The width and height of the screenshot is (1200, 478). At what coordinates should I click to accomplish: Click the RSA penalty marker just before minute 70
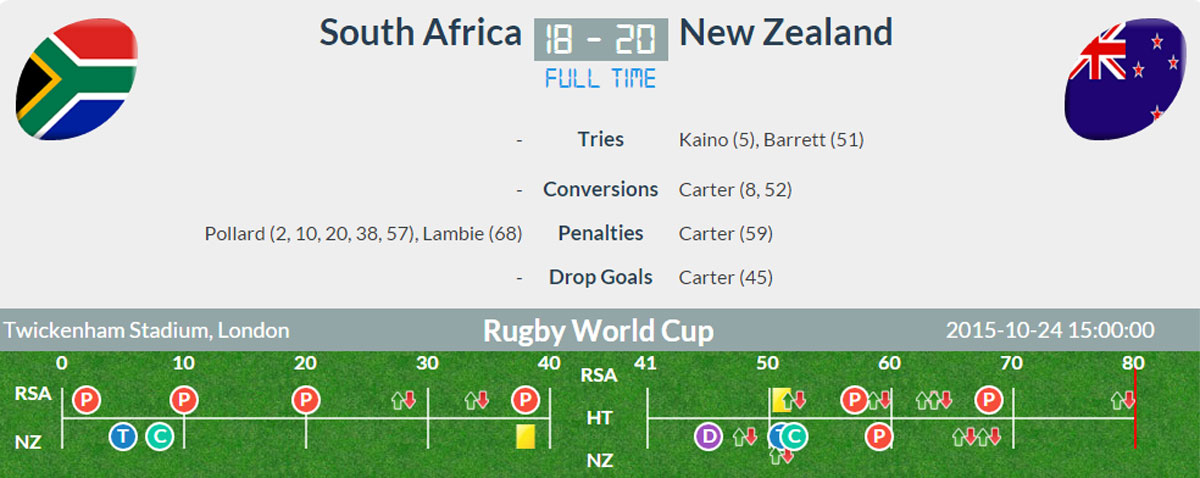(x=989, y=401)
